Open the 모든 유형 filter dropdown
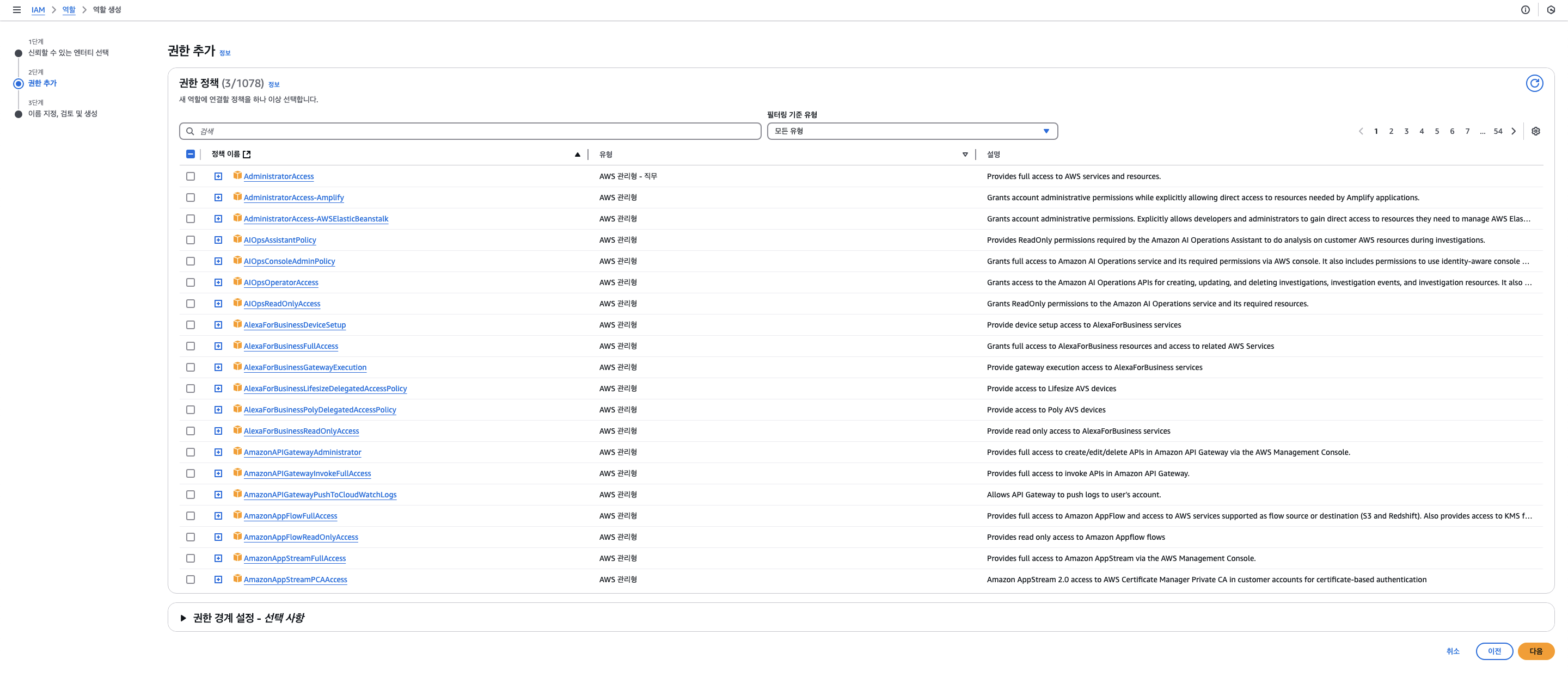This screenshot has height=678, width=1568. click(x=912, y=132)
